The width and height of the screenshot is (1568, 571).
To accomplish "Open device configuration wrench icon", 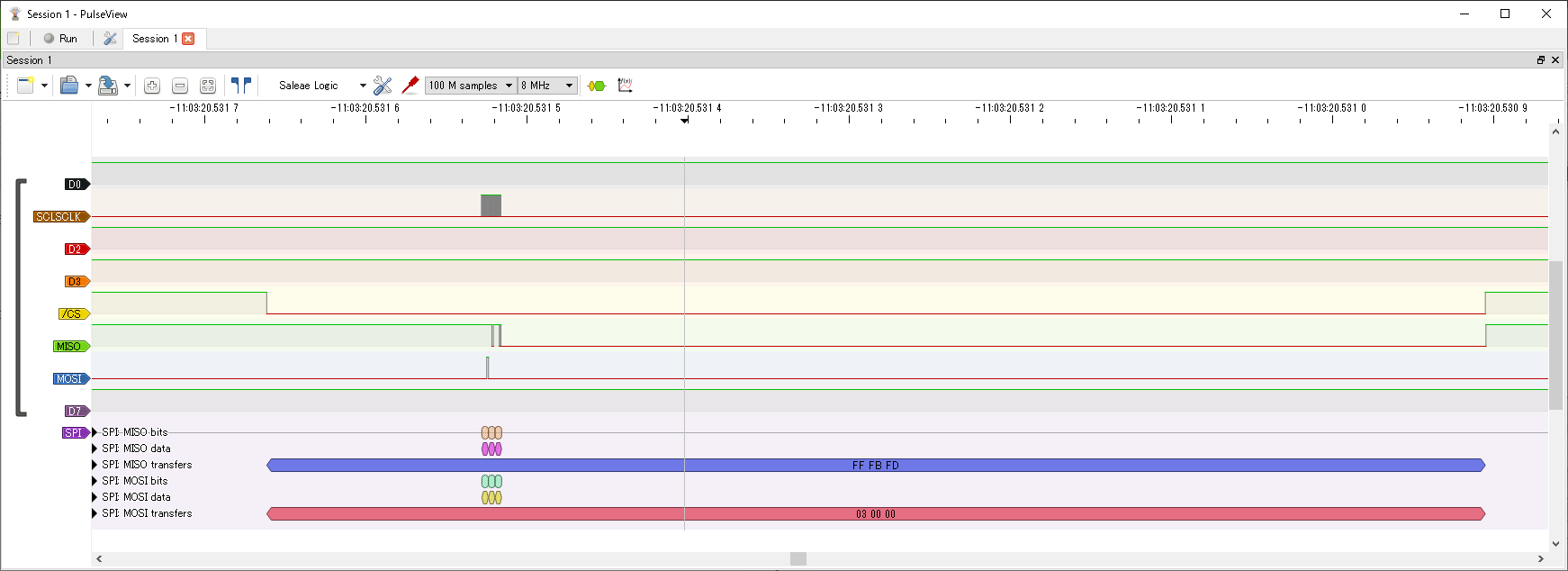I will pyautogui.click(x=383, y=86).
